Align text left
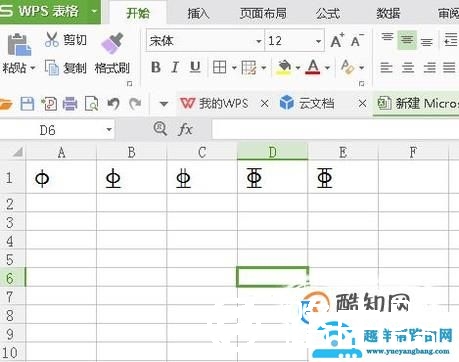The height and width of the screenshot is (362, 459). point(387,68)
